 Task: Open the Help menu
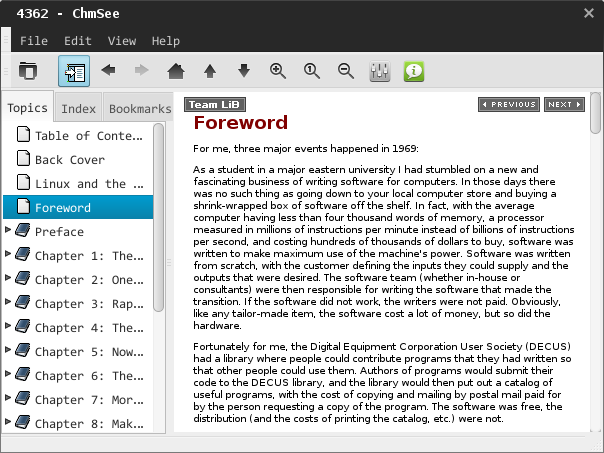click(x=166, y=41)
